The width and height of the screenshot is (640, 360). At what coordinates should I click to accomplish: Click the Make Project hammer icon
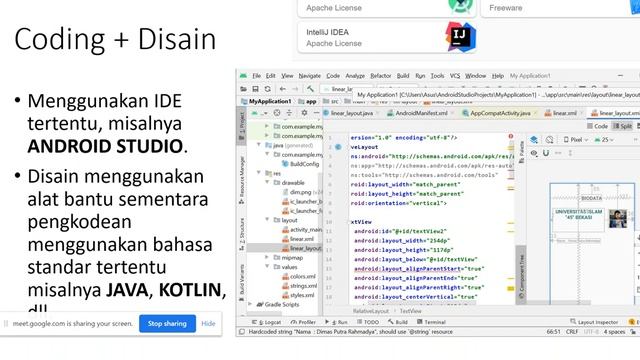coord(310,89)
